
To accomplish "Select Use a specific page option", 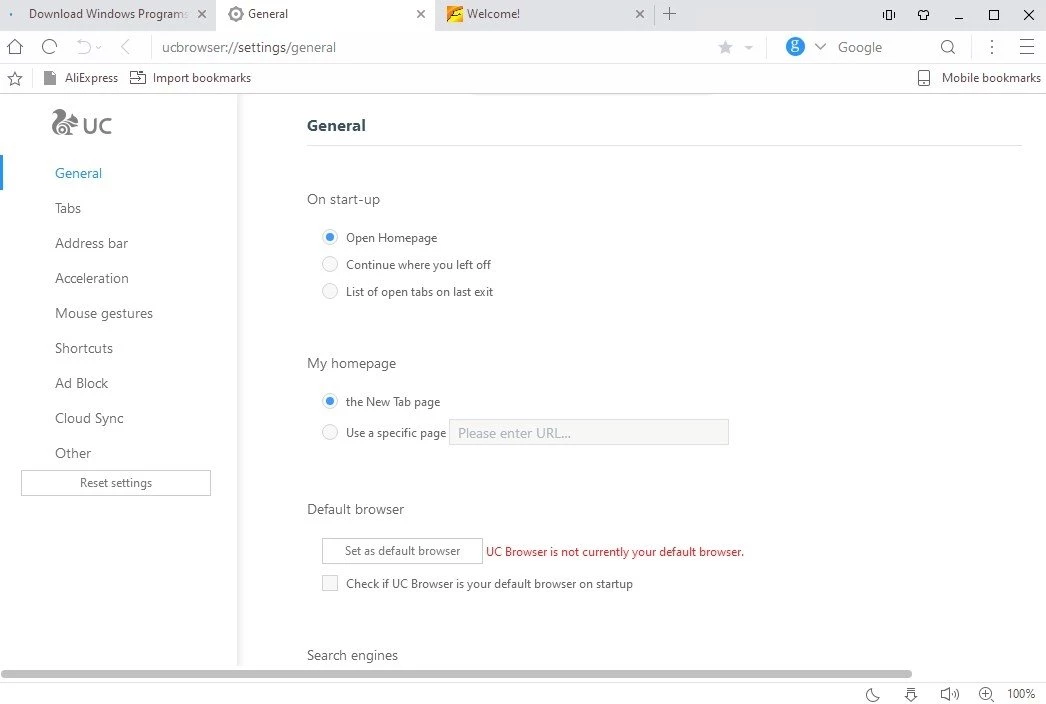I will click(330, 433).
